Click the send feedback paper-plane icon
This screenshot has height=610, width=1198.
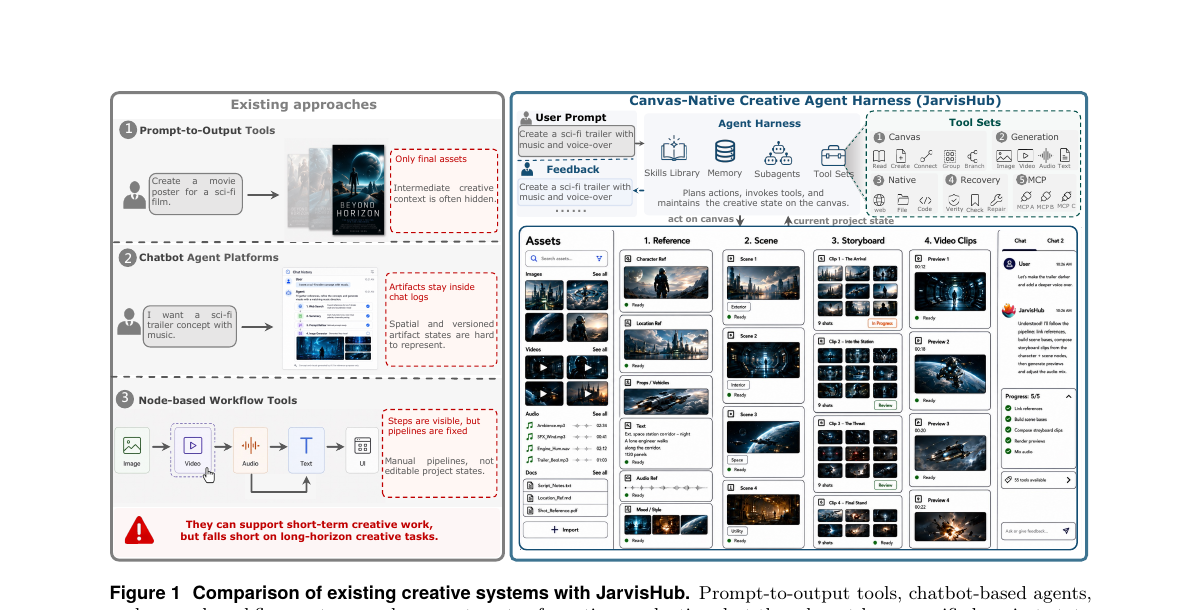pyautogui.click(x=1066, y=531)
